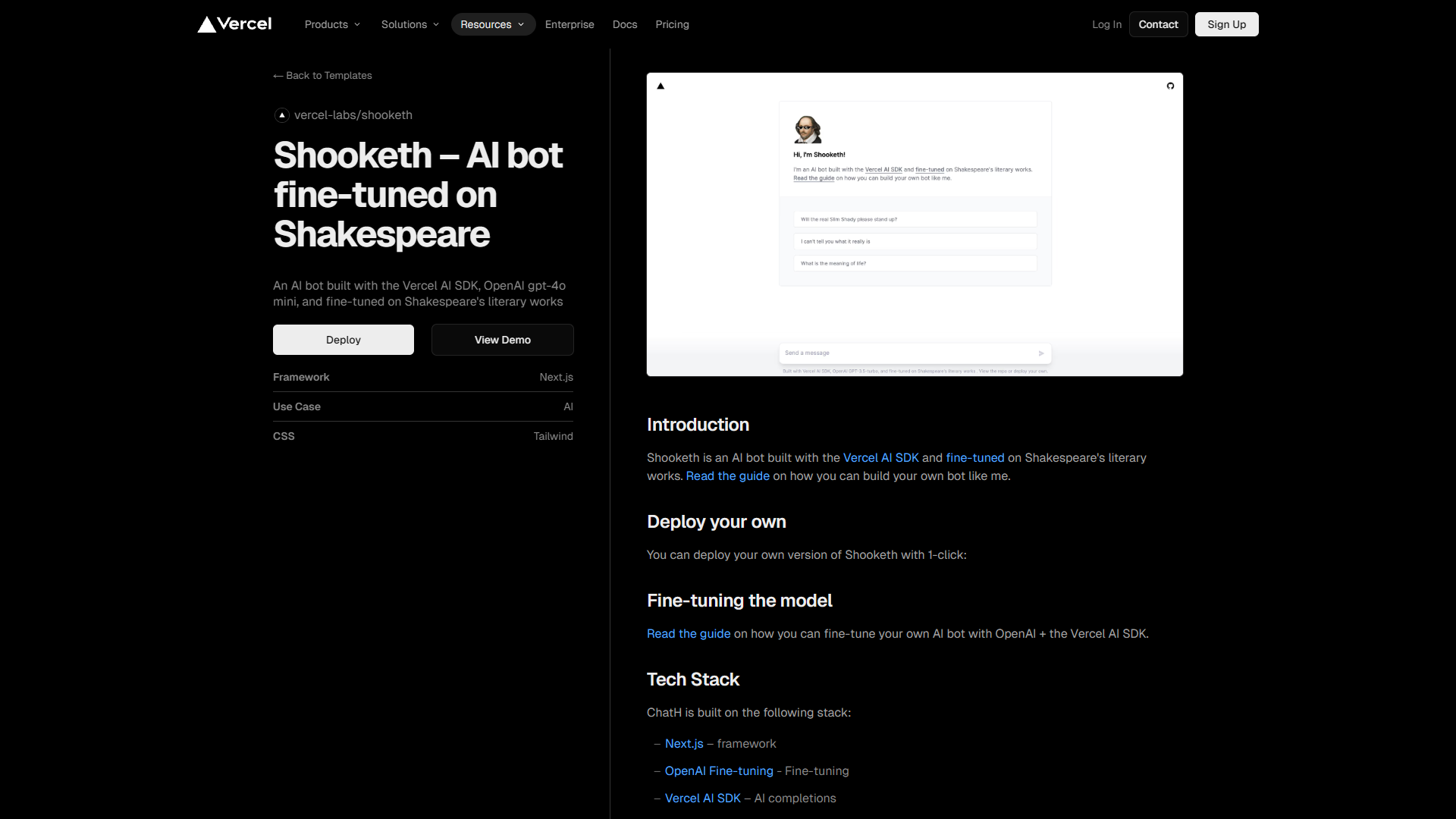Open the Docs nav item

point(625,24)
